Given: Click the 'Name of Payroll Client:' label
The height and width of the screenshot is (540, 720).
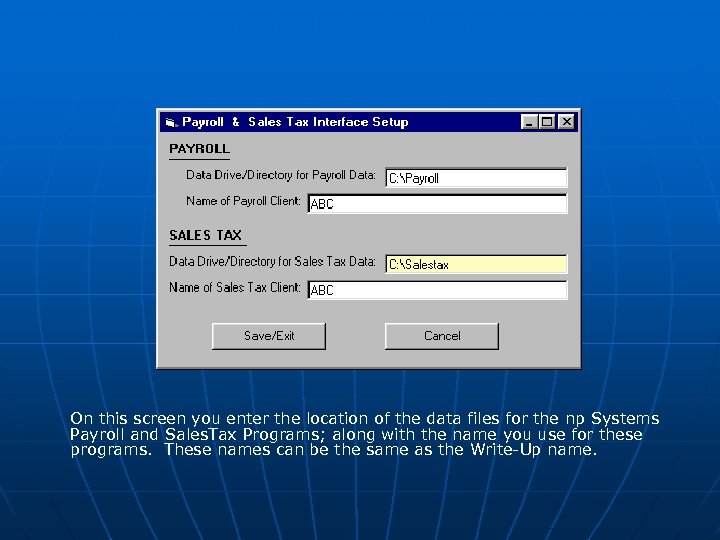Looking at the screenshot, I should [243, 201].
